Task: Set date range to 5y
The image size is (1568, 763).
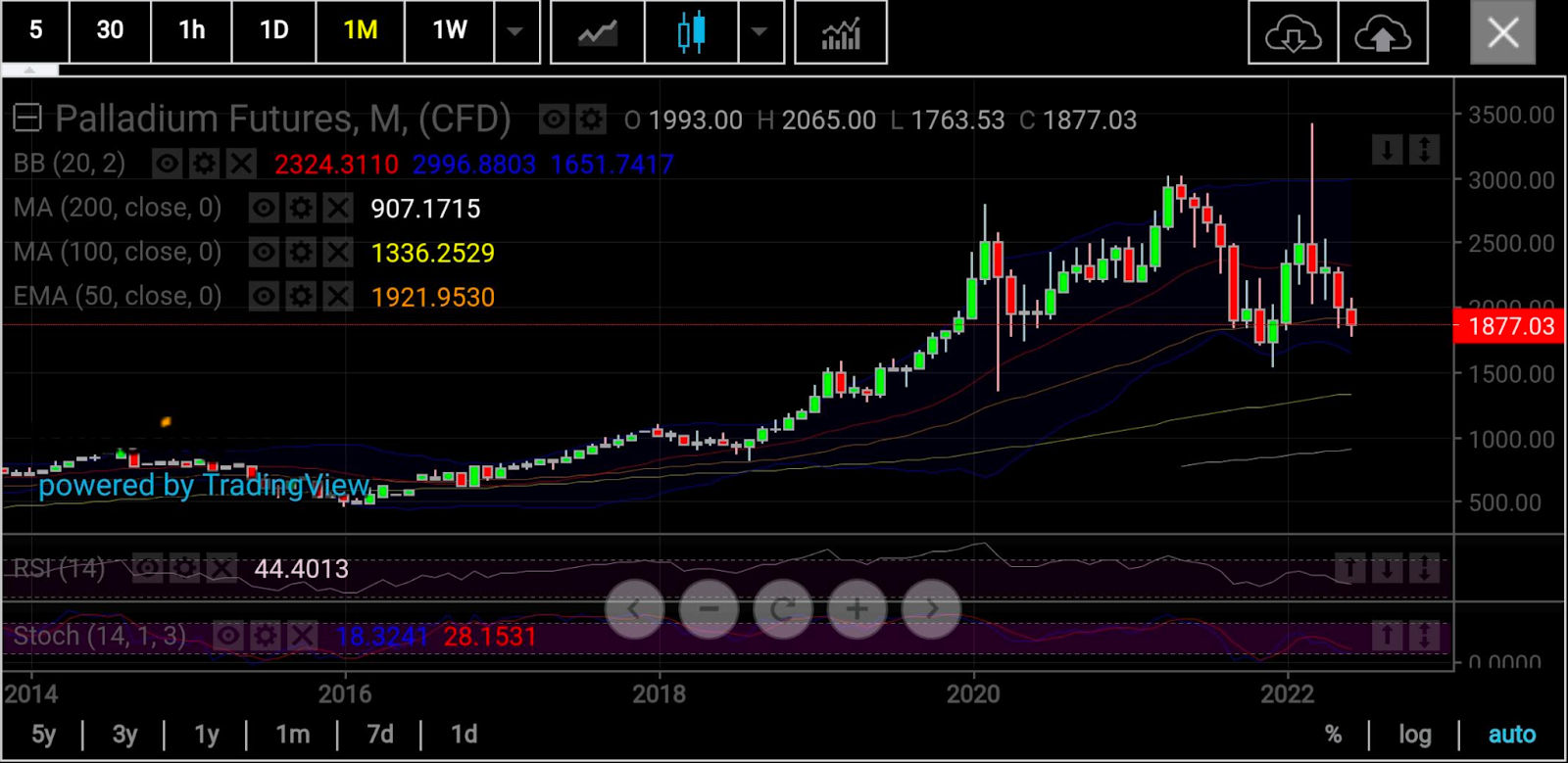Action: [44, 735]
